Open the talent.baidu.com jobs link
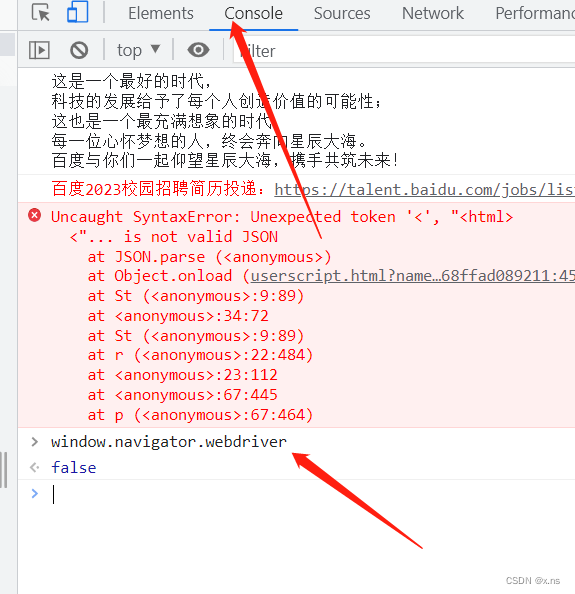575x594 pixels. pos(424,189)
